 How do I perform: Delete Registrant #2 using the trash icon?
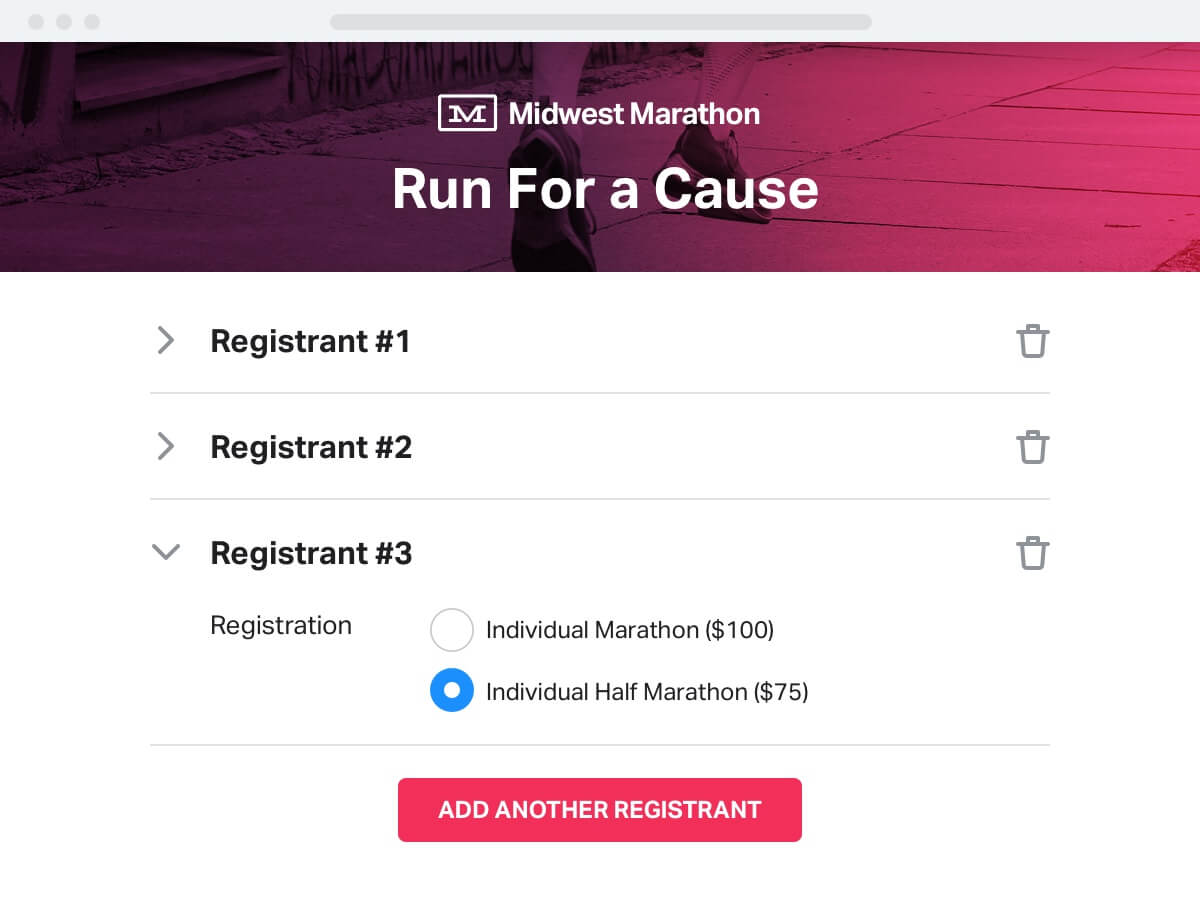[1034, 447]
